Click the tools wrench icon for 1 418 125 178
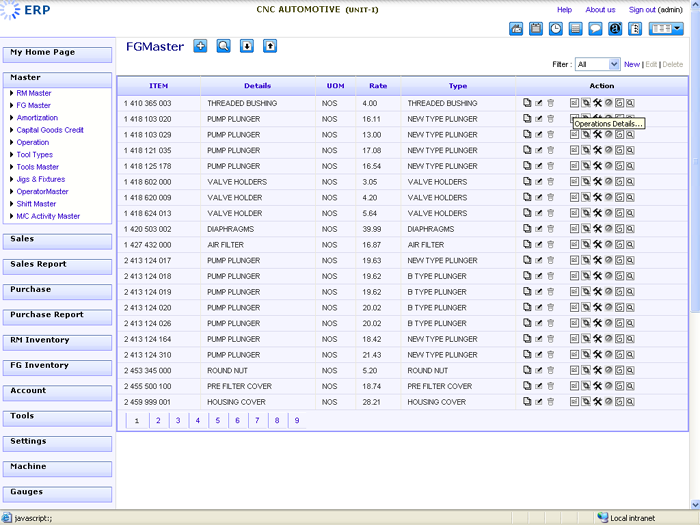 pos(597,166)
